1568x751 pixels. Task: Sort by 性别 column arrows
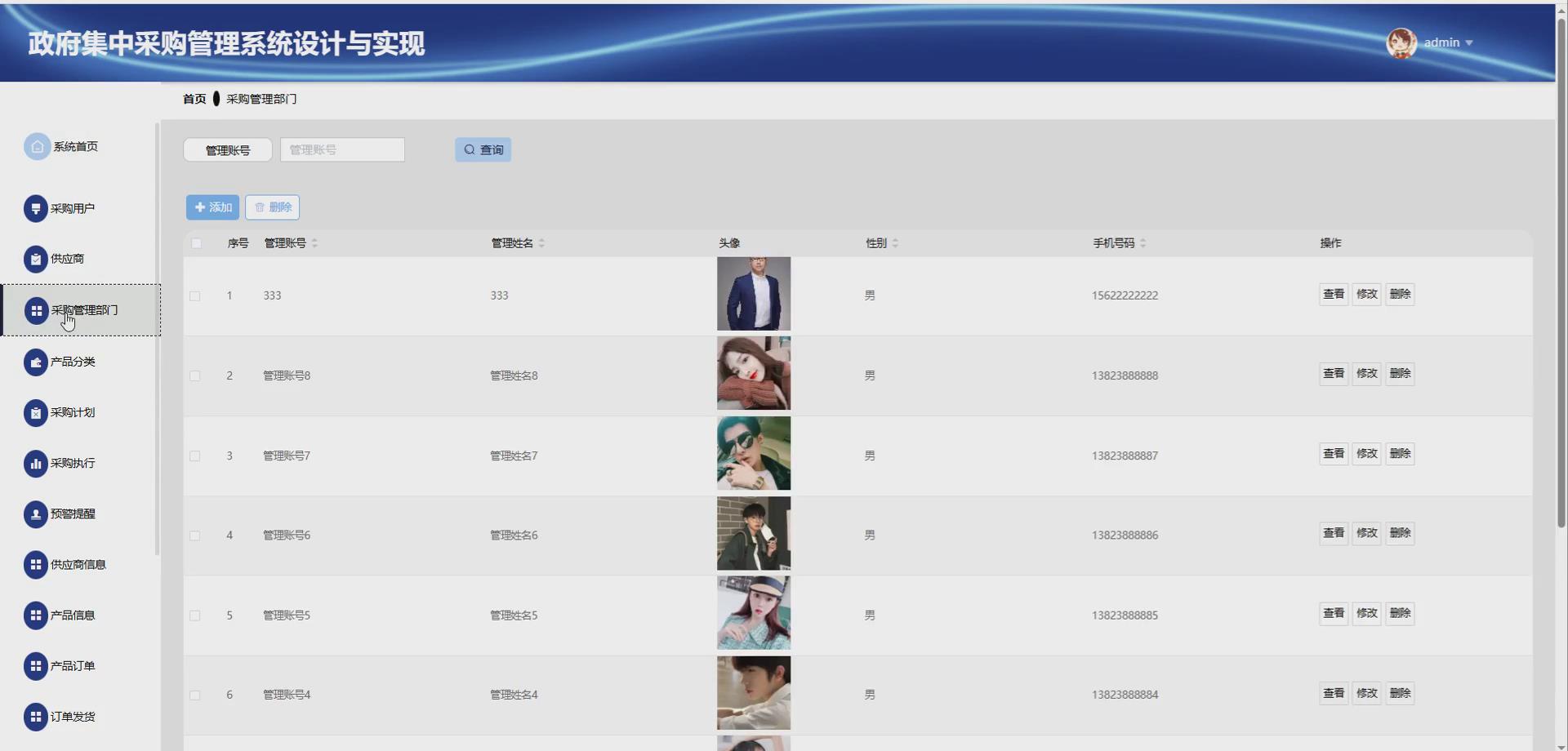coord(895,243)
